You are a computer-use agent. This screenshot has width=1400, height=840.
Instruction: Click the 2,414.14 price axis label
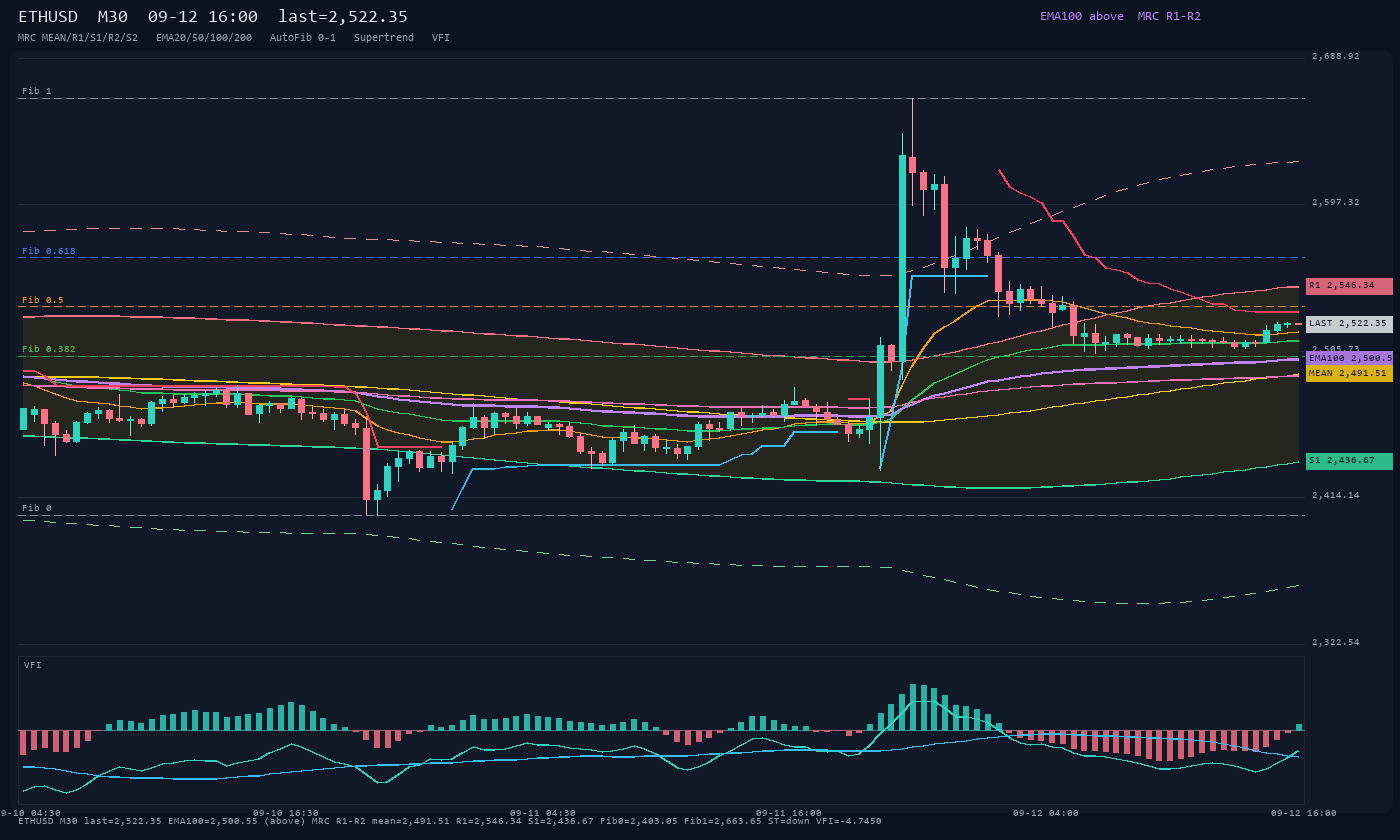(x=1336, y=495)
